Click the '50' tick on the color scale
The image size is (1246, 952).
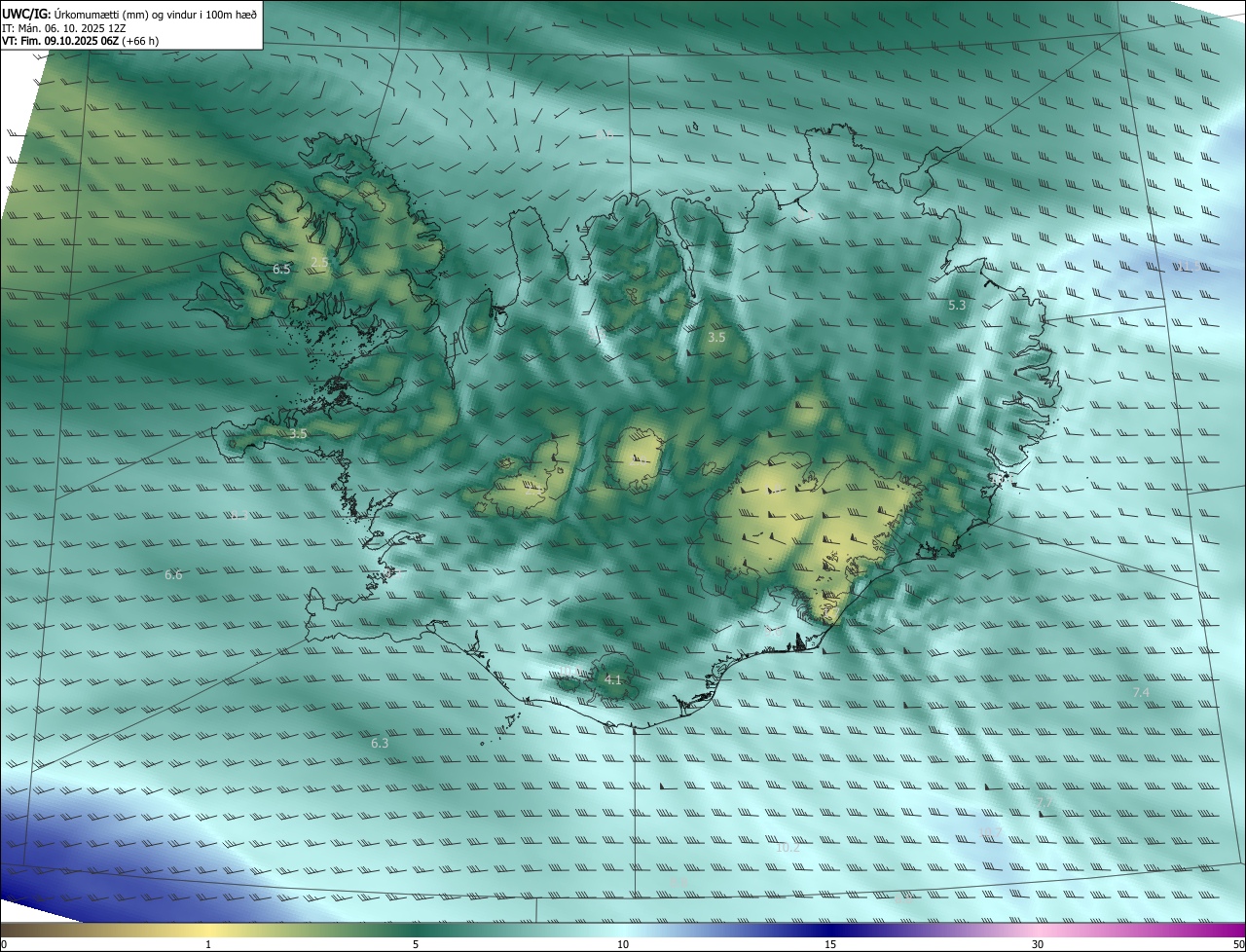(x=1238, y=944)
